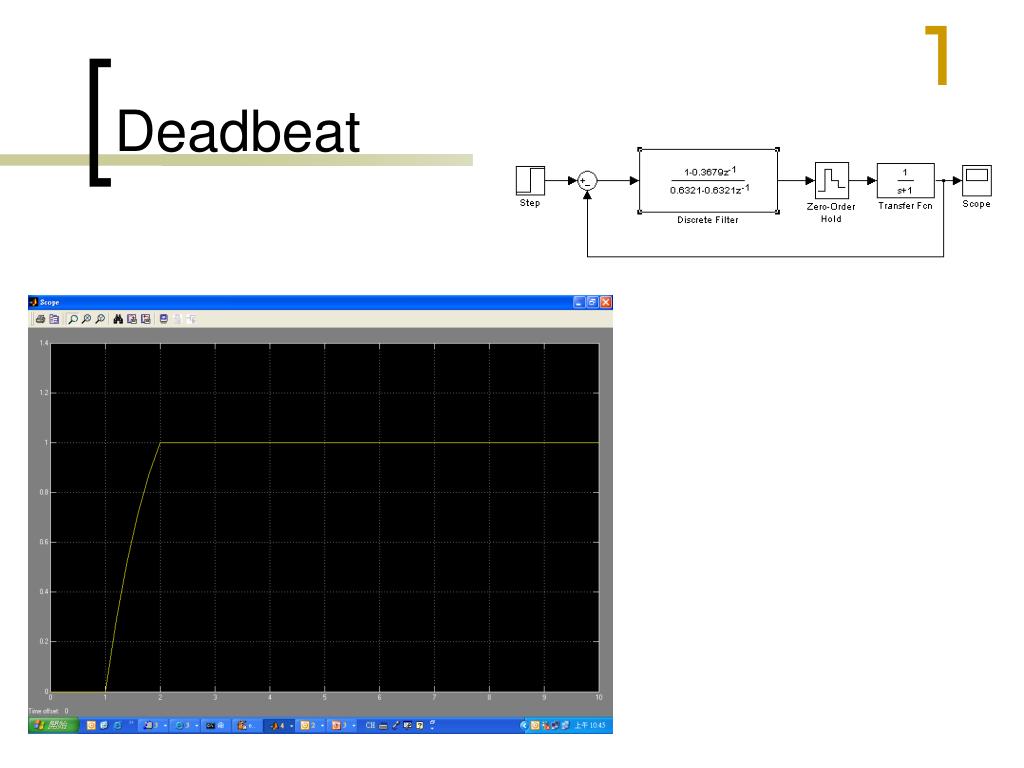Click the Floating scope icon in toolbar
Screen dimensions: 1024x768
(x=164, y=319)
